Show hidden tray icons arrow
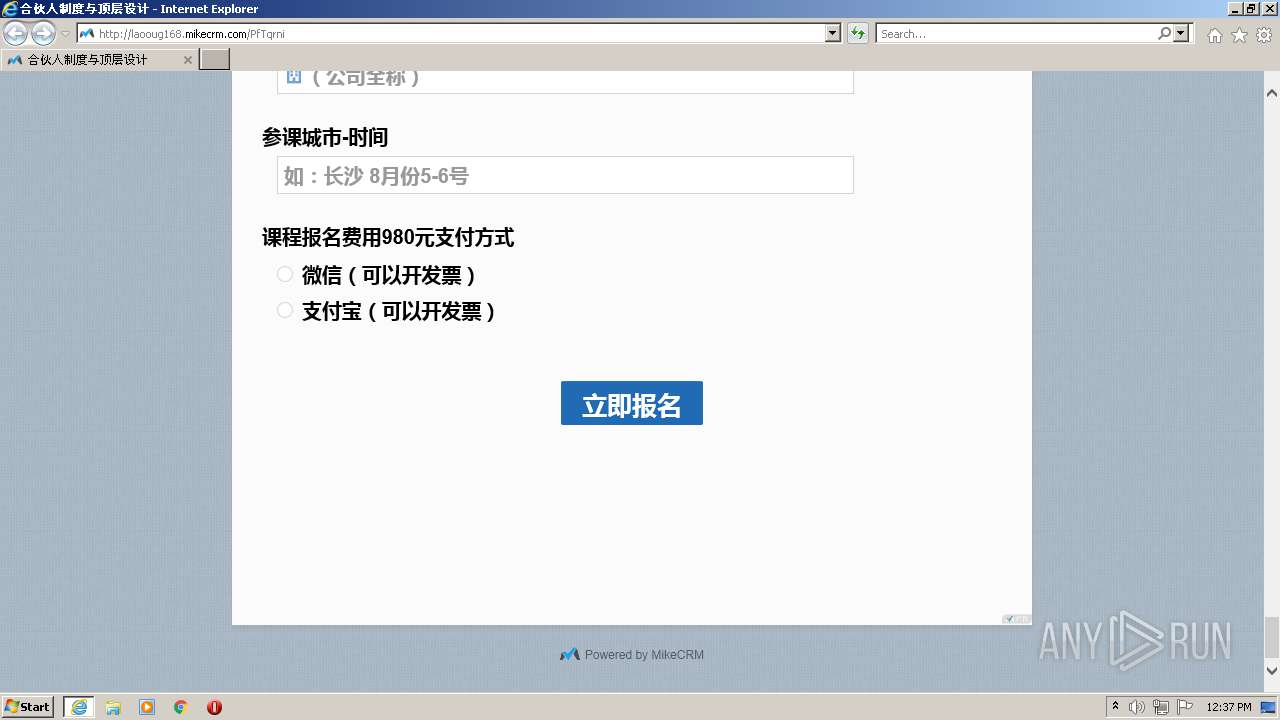1280x720 pixels. [x=1115, y=707]
